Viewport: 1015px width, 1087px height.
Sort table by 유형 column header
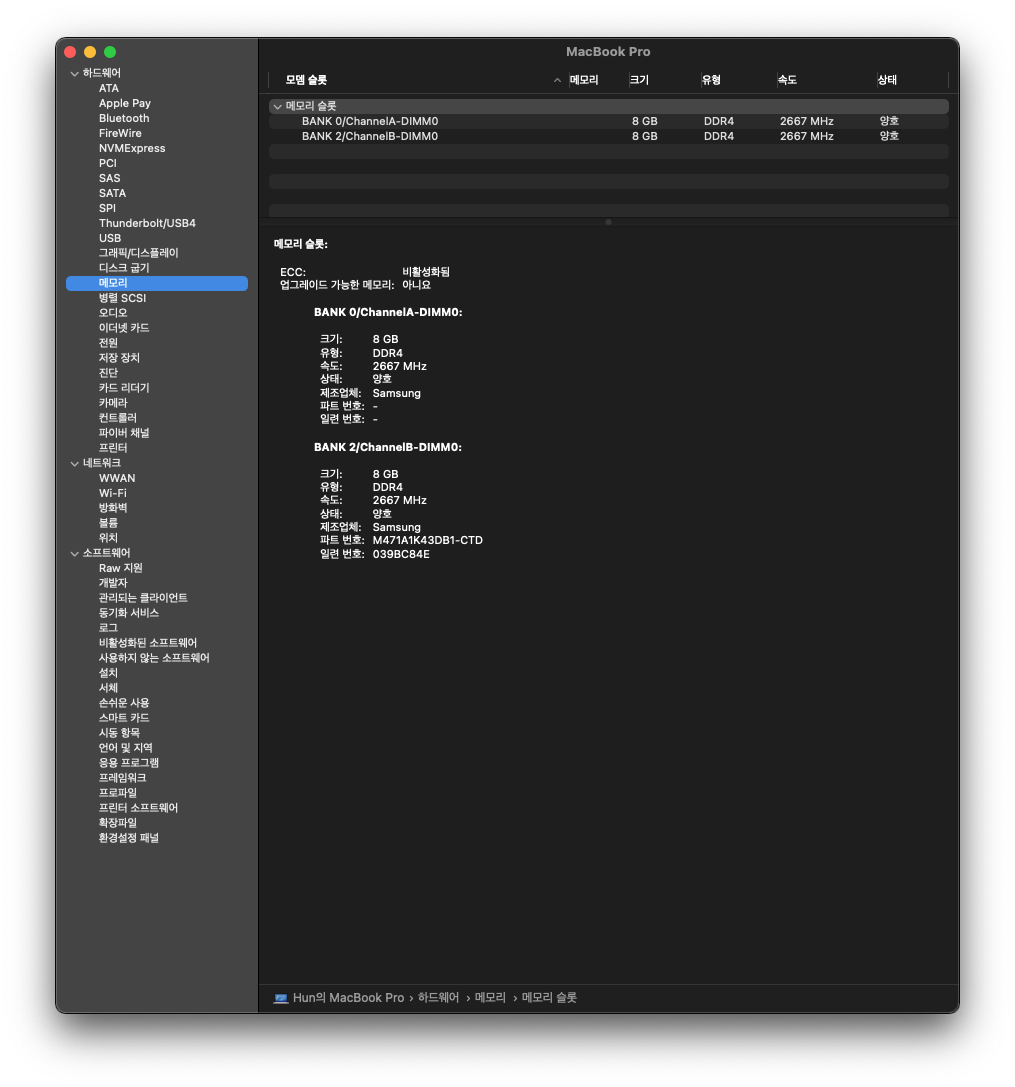[x=711, y=80]
